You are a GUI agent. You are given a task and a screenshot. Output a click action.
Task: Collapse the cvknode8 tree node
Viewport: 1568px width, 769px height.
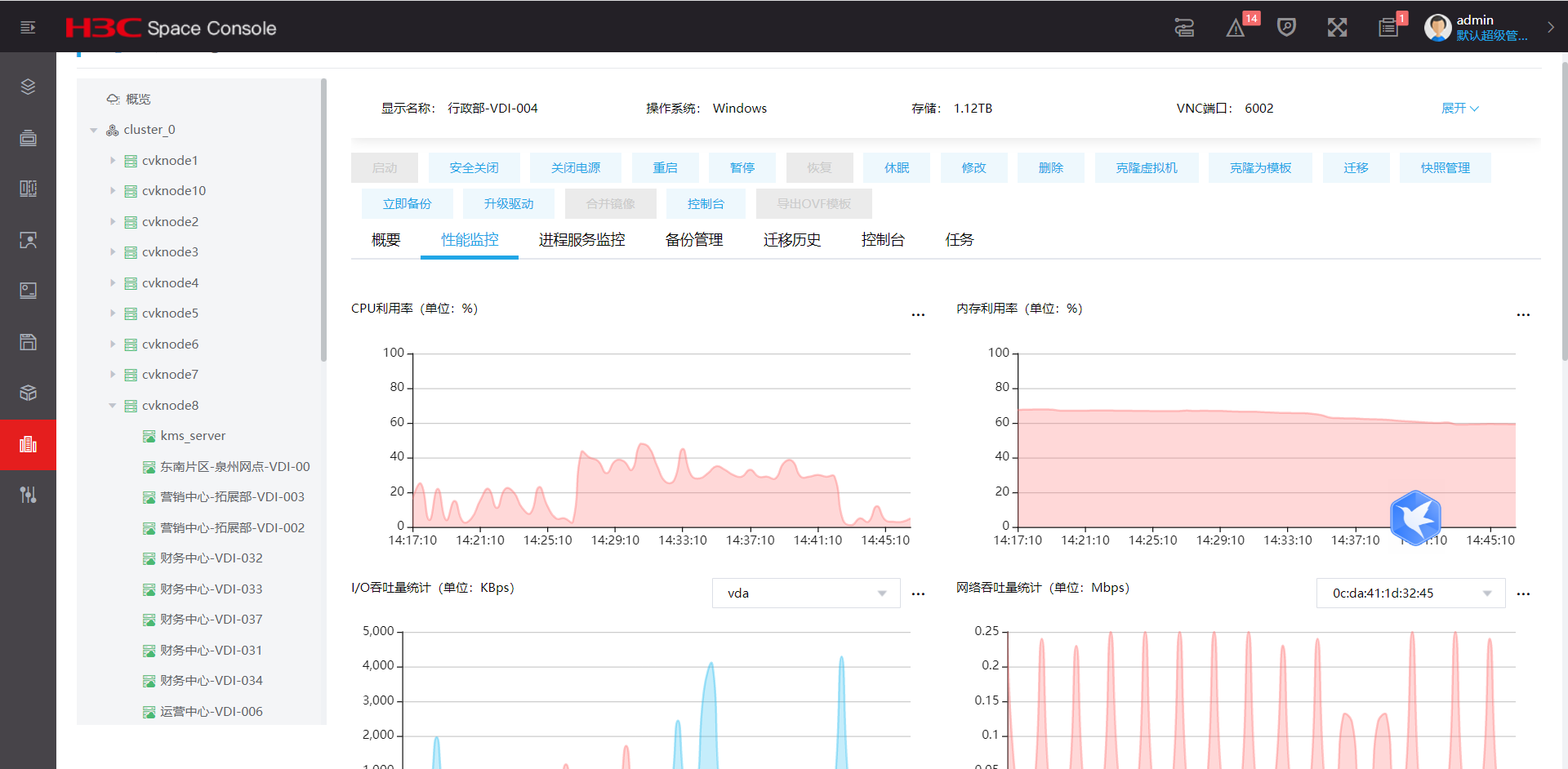coord(113,406)
